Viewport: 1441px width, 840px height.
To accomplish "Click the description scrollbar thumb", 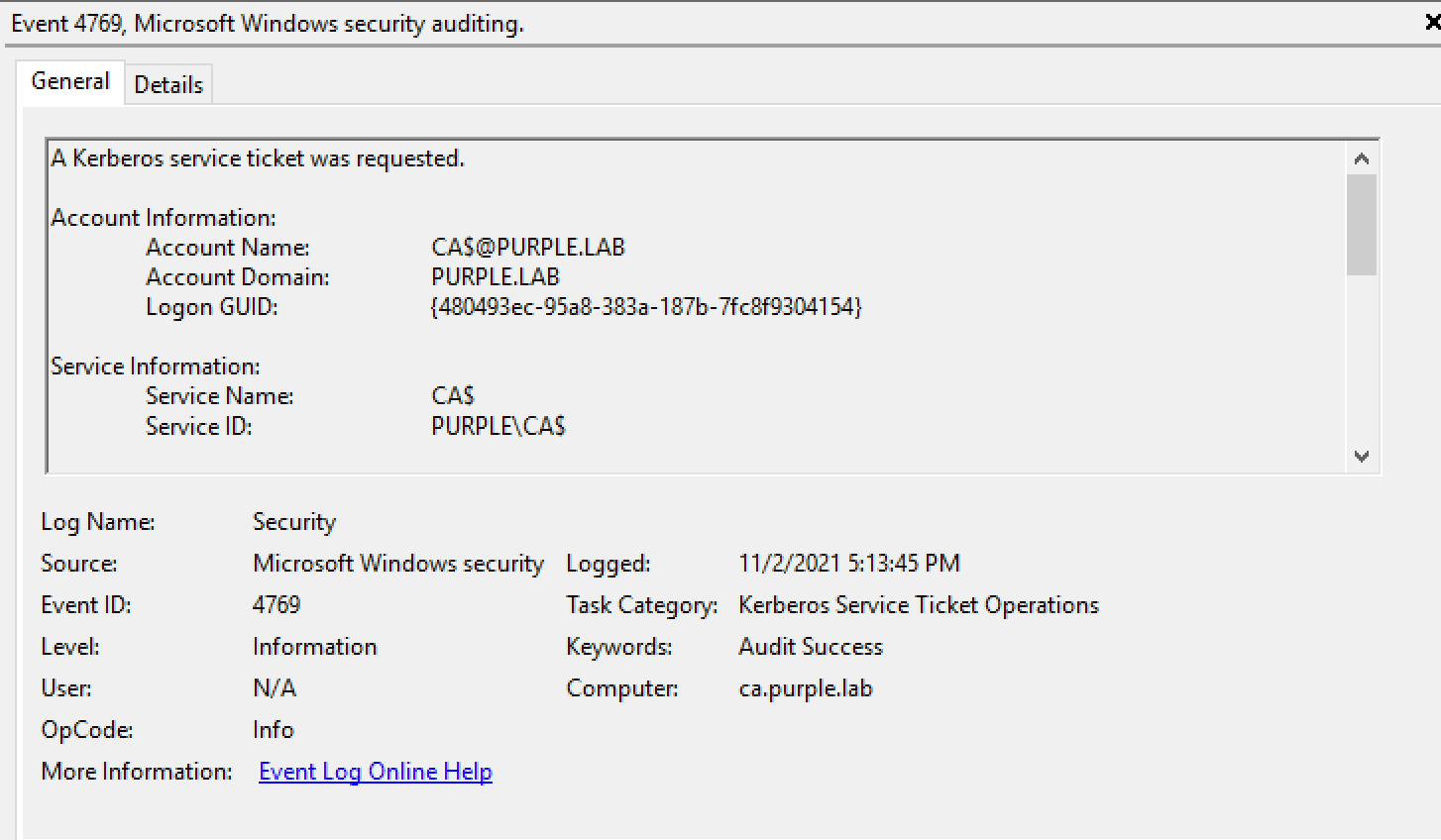I will pyautogui.click(x=1362, y=224).
